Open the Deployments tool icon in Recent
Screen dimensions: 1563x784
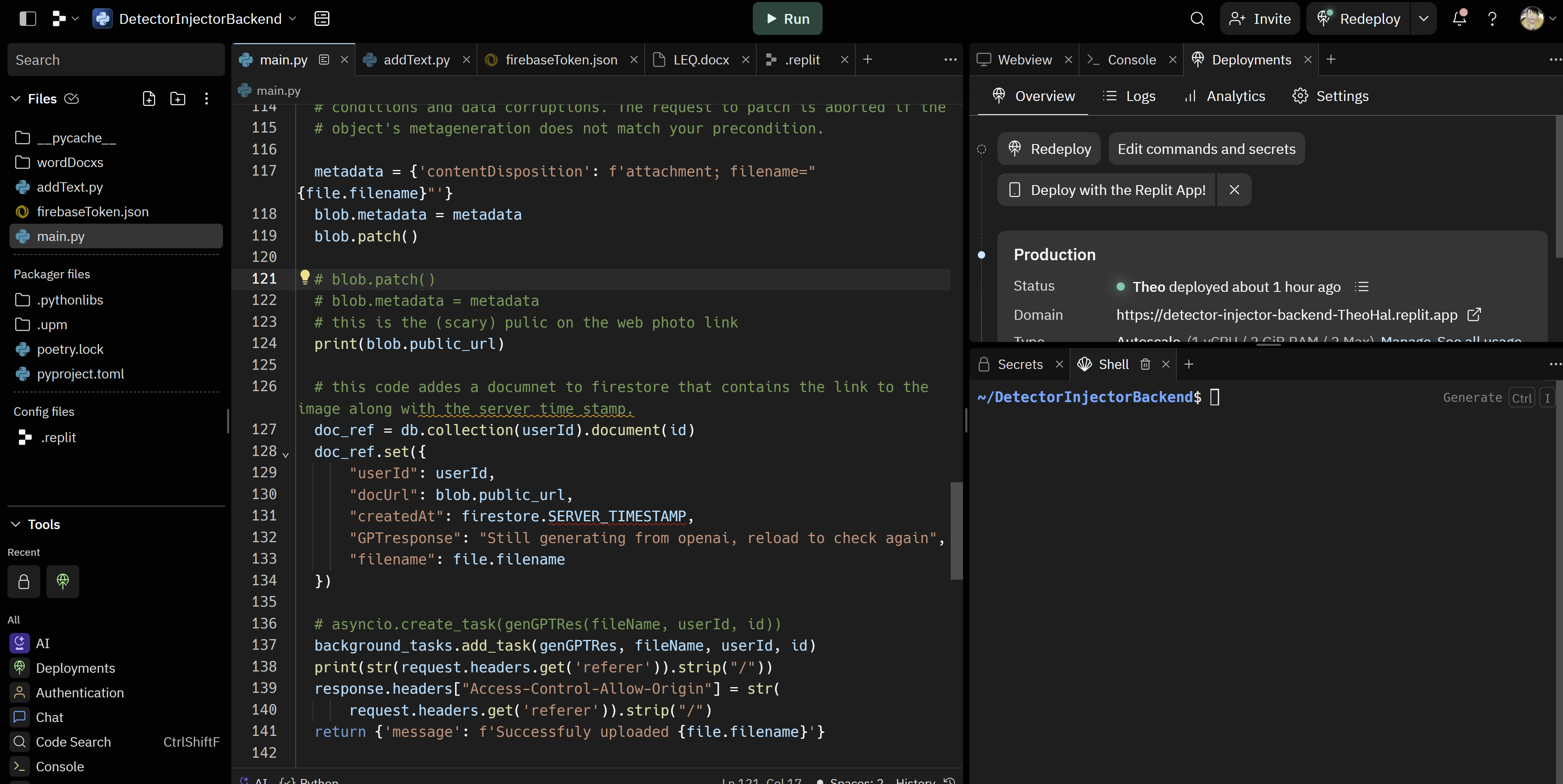tap(62, 582)
